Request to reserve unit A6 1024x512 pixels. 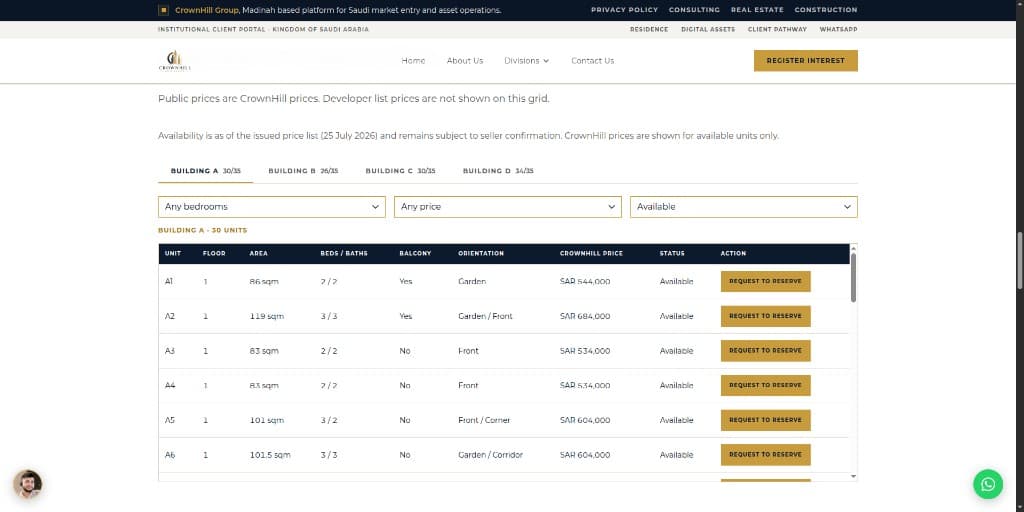[765, 455]
